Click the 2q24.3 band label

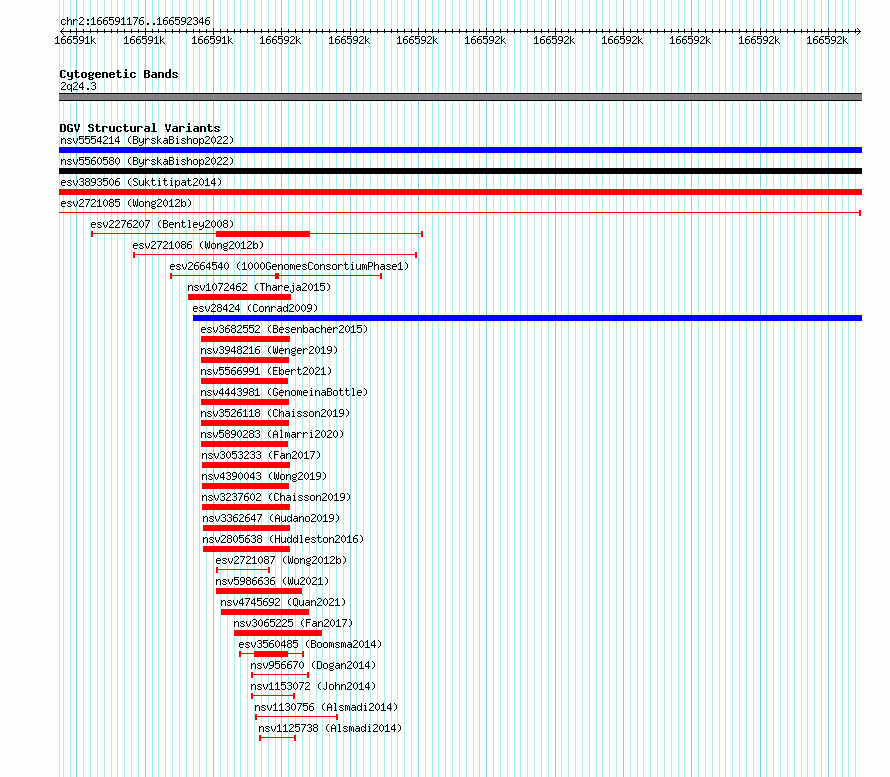(78, 86)
